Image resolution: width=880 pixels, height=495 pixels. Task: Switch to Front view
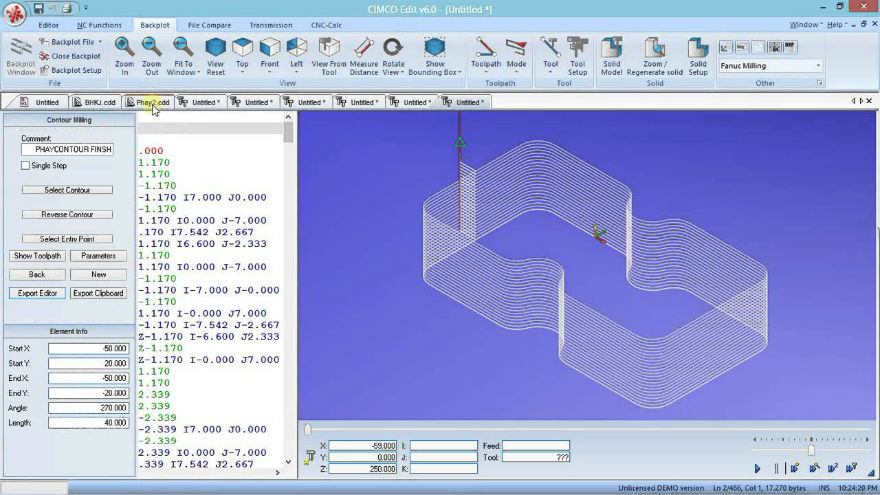(269, 55)
